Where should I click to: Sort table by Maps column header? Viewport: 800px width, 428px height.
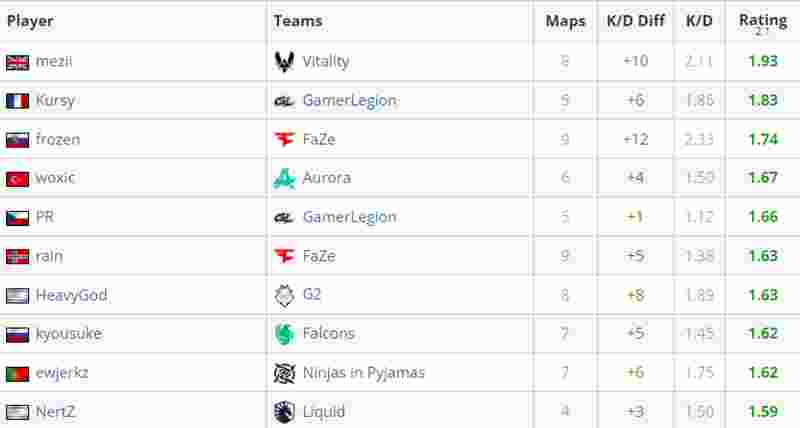tap(565, 21)
